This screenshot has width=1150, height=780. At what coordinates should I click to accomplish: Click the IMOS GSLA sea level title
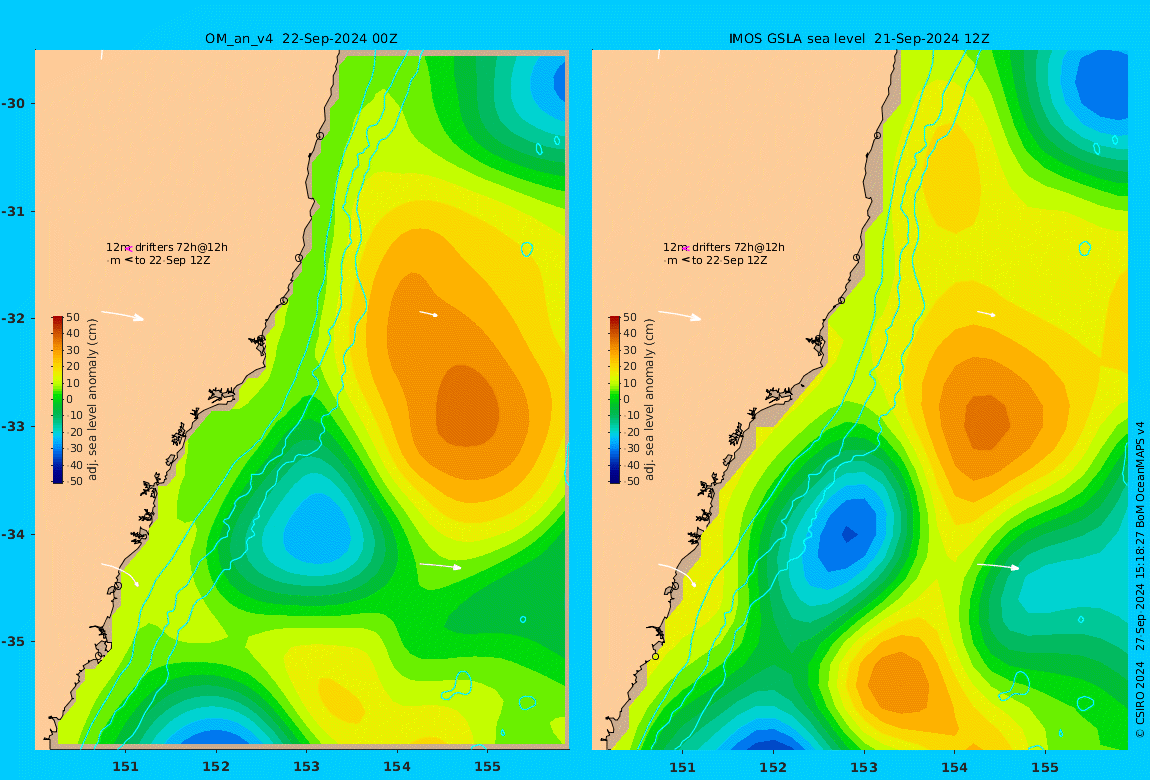click(x=859, y=39)
